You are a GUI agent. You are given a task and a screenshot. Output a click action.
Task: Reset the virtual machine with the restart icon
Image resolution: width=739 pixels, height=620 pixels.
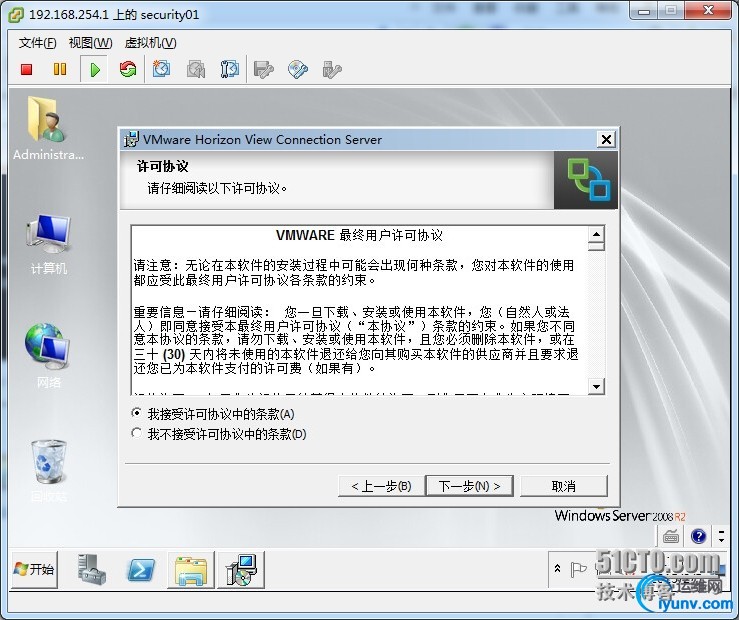(128, 70)
